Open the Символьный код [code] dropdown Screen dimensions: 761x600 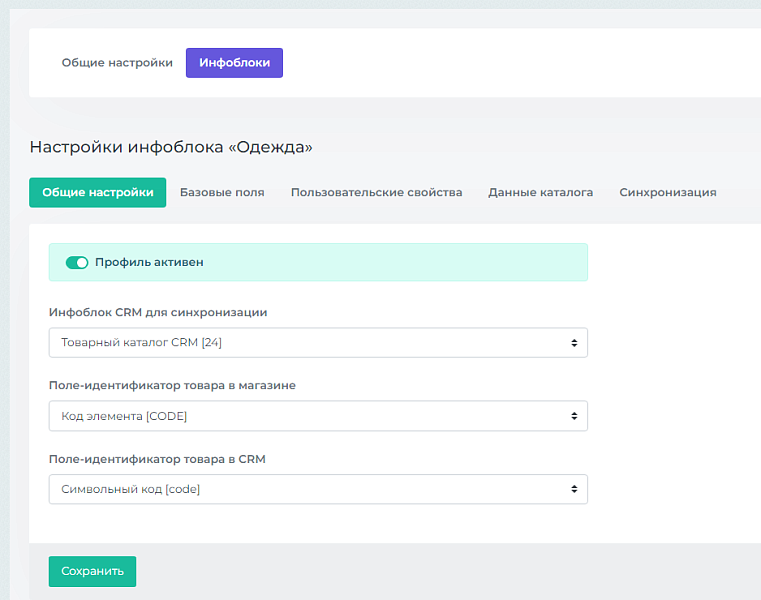[310, 489]
